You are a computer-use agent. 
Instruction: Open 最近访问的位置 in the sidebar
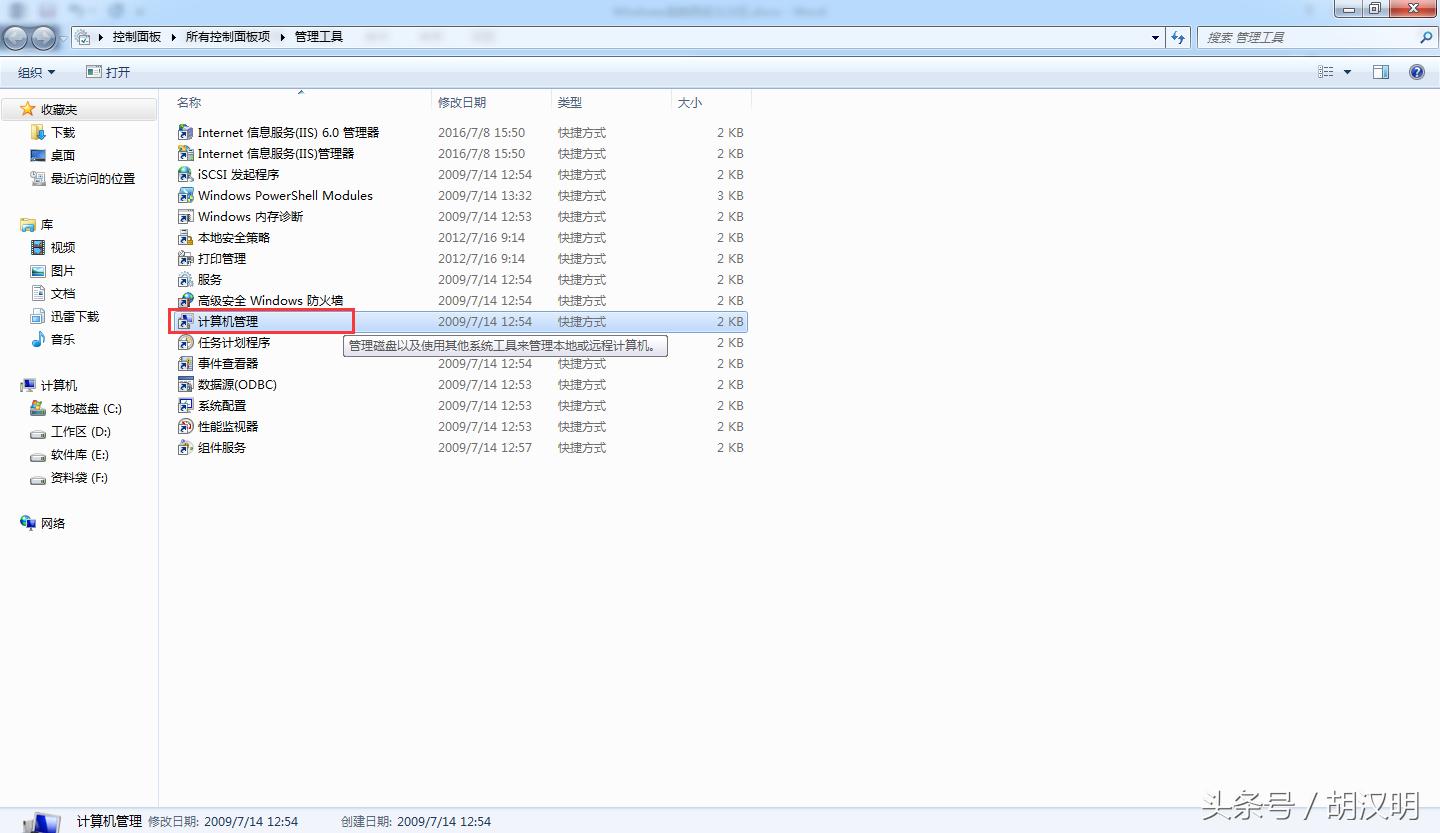pyautogui.click(x=93, y=178)
